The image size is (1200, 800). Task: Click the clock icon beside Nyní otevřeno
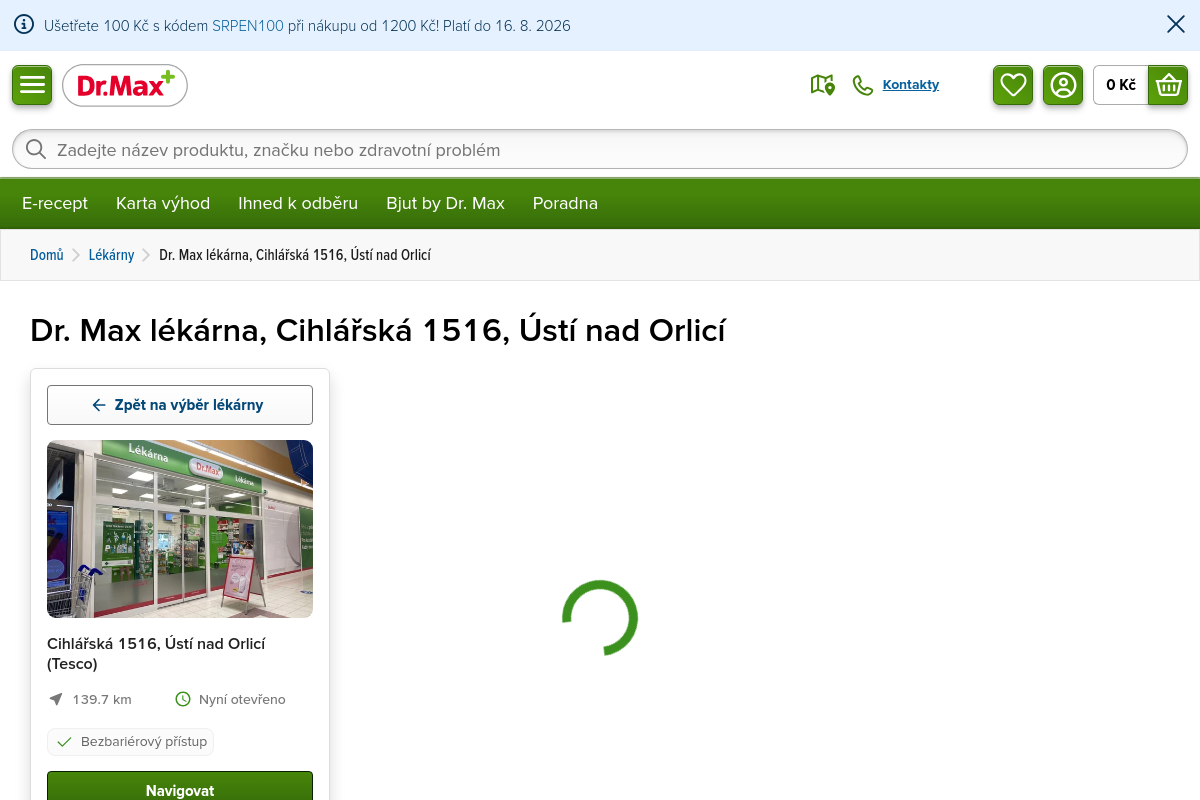click(x=183, y=699)
